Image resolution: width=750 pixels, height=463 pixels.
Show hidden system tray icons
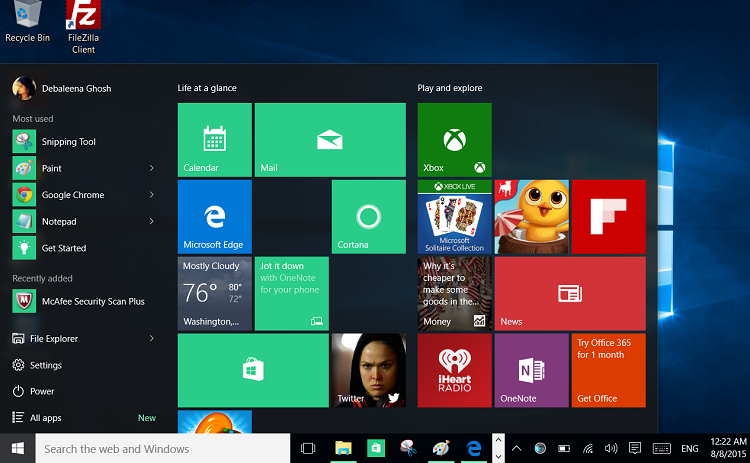point(517,449)
